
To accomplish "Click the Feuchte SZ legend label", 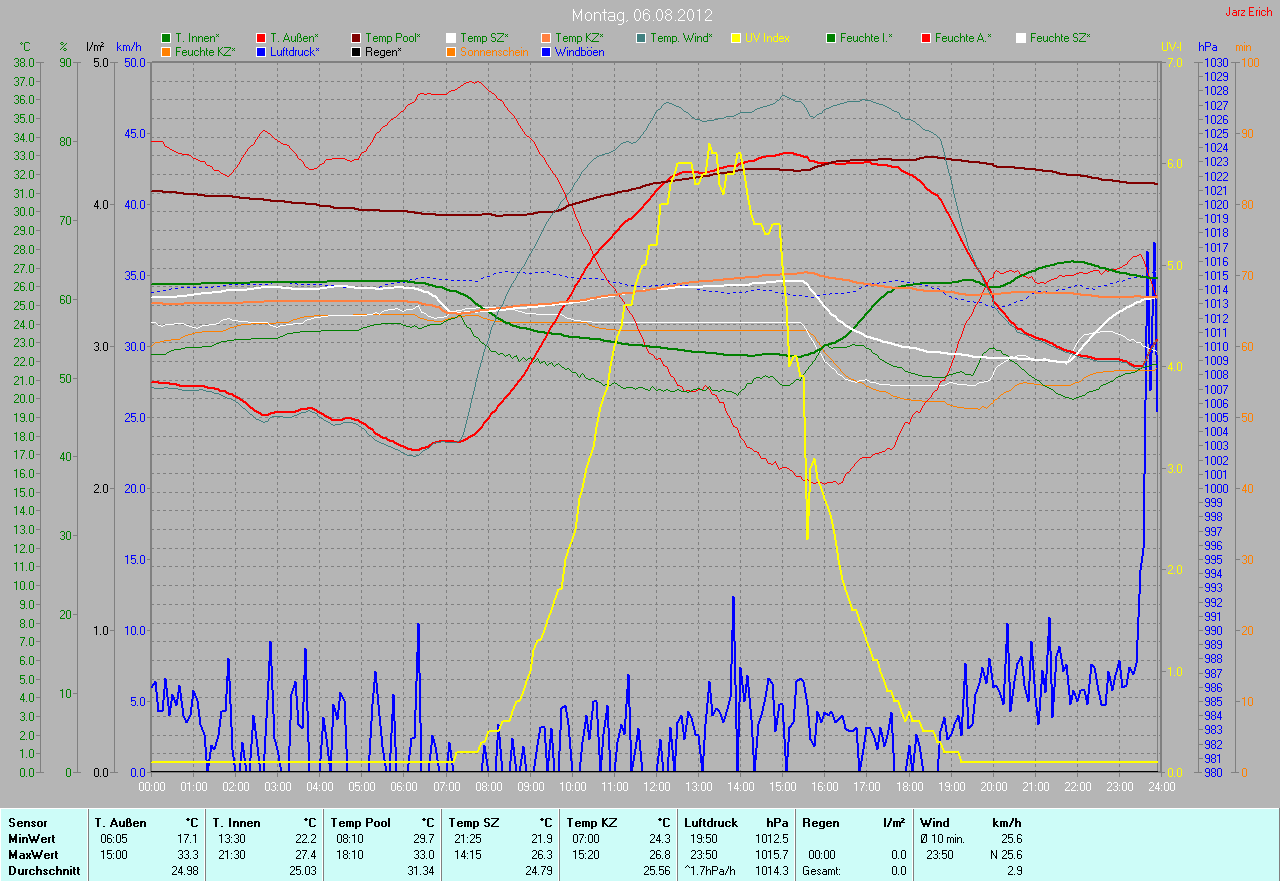I will (x=1060, y=38).
